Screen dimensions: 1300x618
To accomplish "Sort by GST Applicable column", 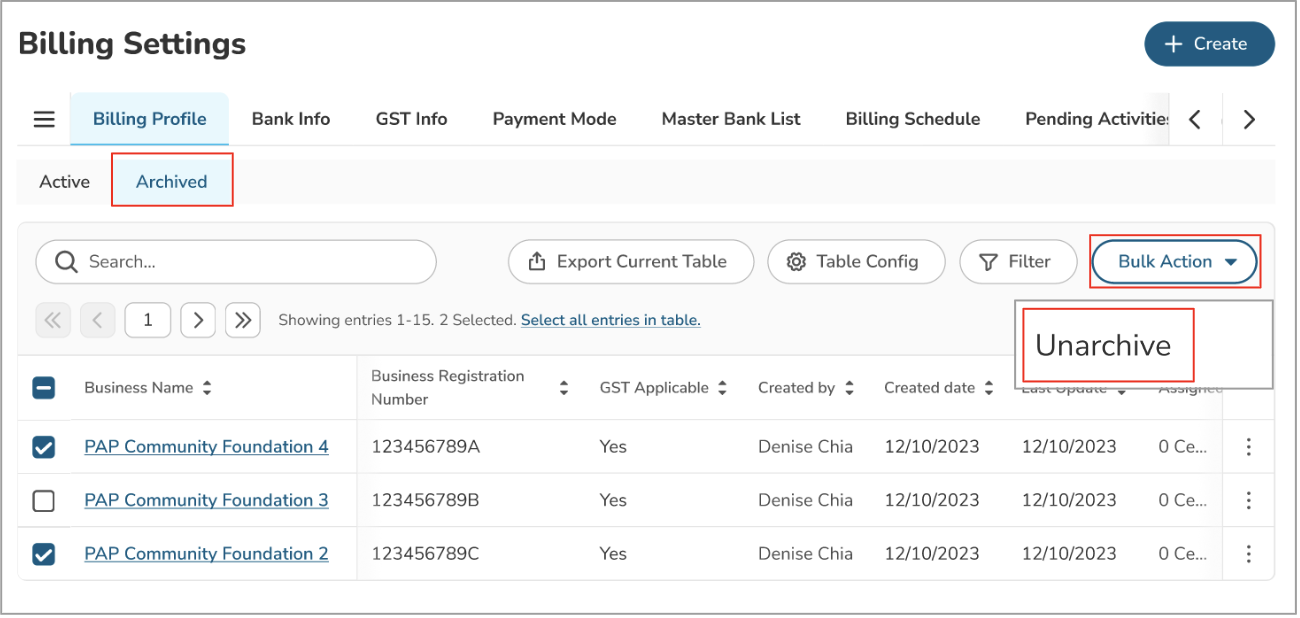I will click(722, 388).
